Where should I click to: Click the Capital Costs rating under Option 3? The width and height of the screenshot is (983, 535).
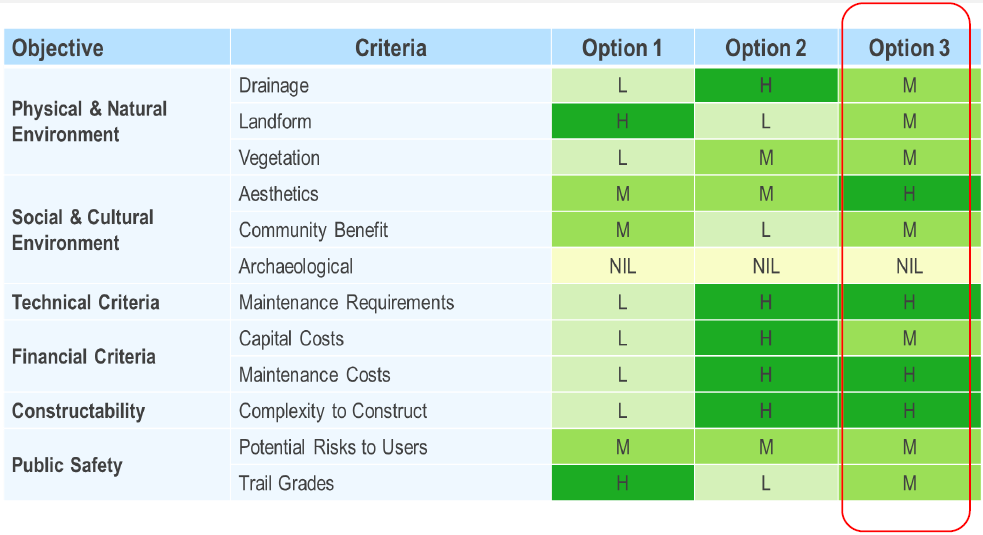[909, 339]
